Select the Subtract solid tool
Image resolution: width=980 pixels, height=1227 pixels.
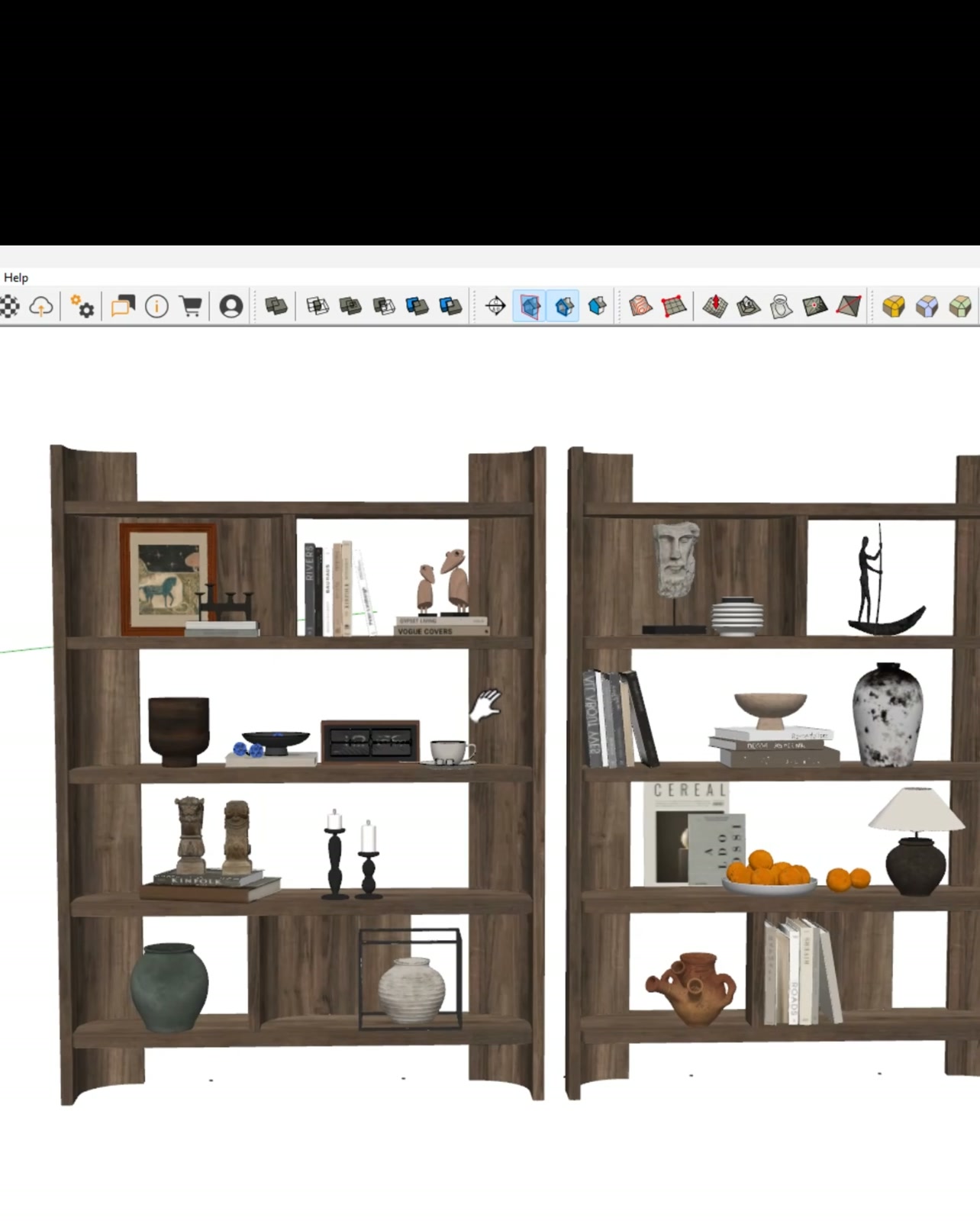pyautogui.click(x=384, y=307)
